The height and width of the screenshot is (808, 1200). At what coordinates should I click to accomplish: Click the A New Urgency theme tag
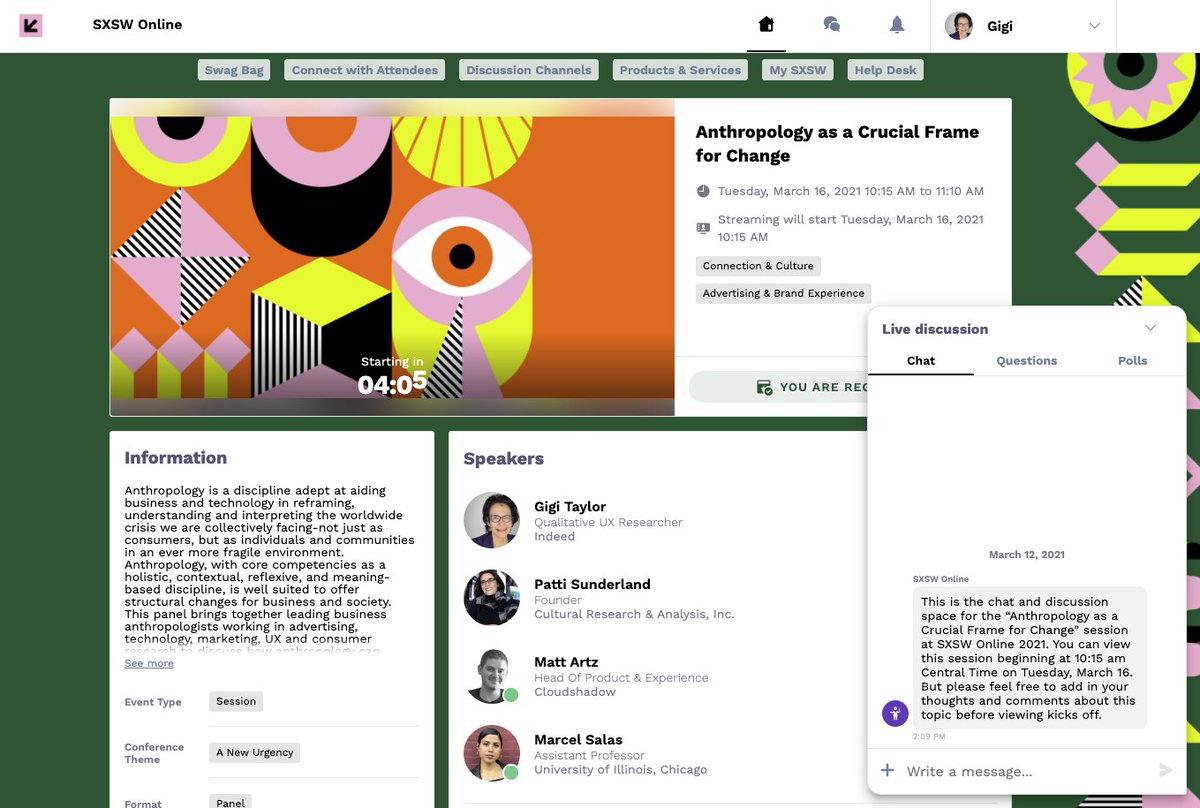pyautogui.click(x=255, y=752)
